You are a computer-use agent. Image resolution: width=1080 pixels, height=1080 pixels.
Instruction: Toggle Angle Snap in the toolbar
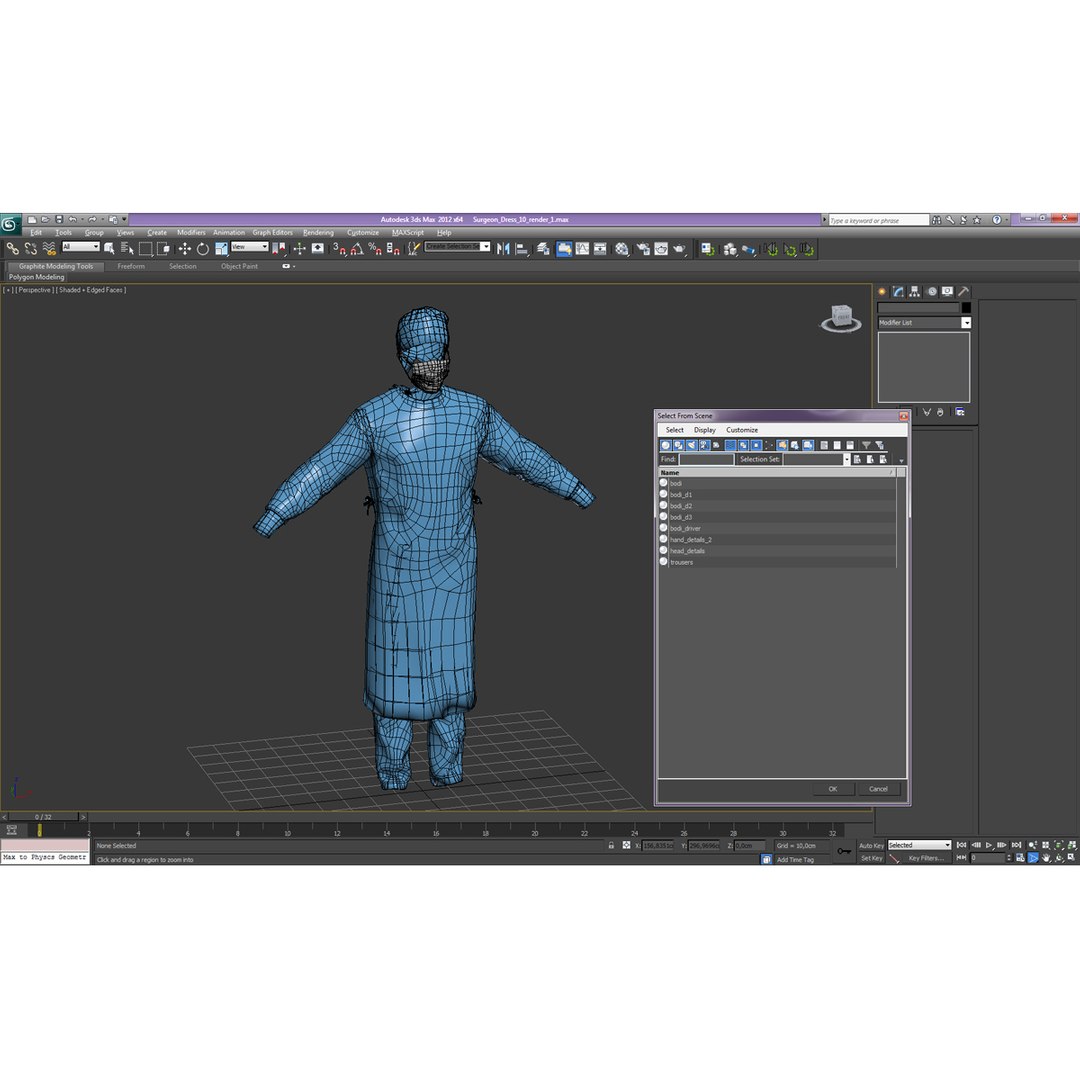click(x=357, y=249)
